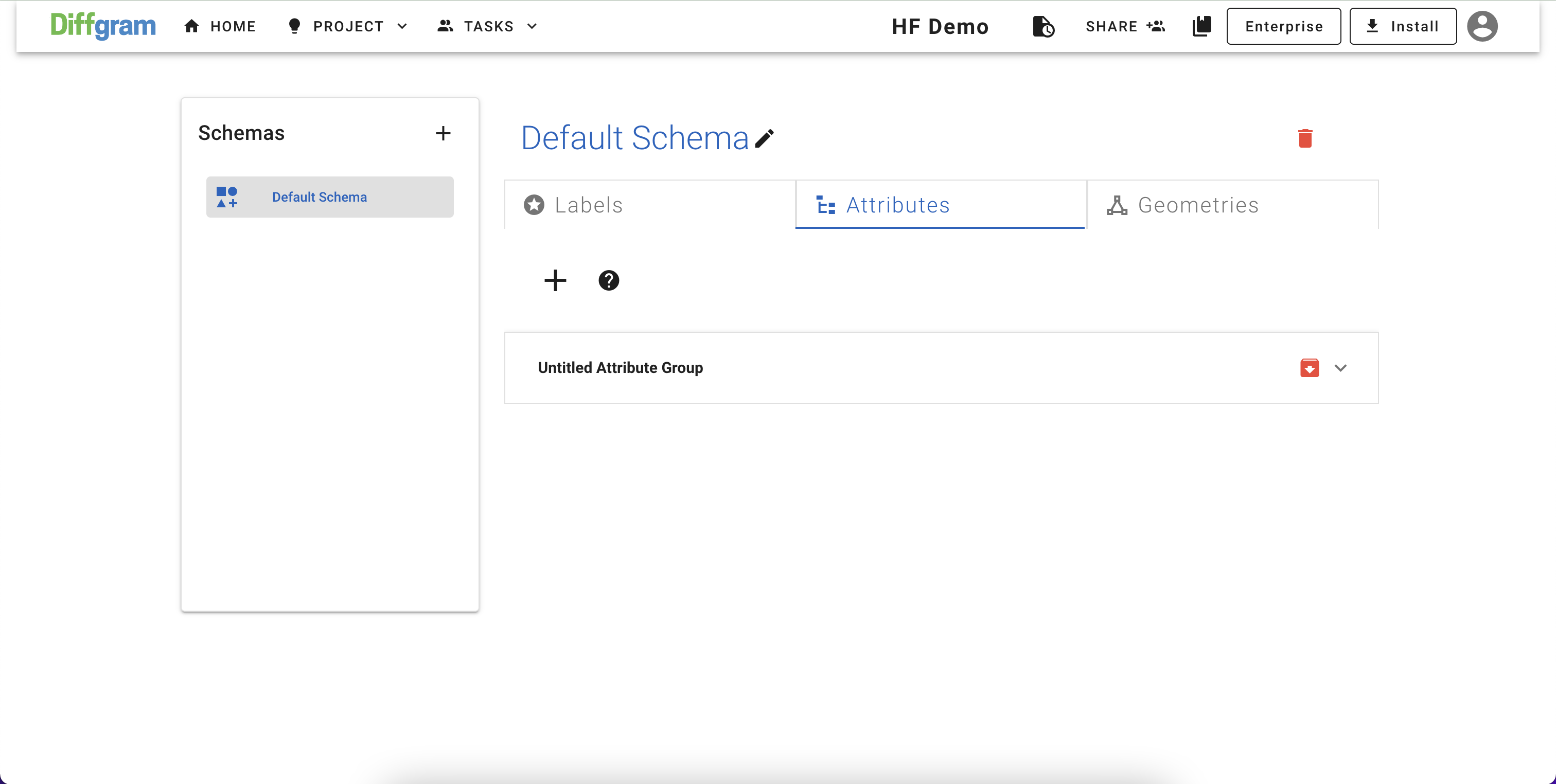Click the Diffgram logo
Screen dimensions: 1556x784
(103, 26)
